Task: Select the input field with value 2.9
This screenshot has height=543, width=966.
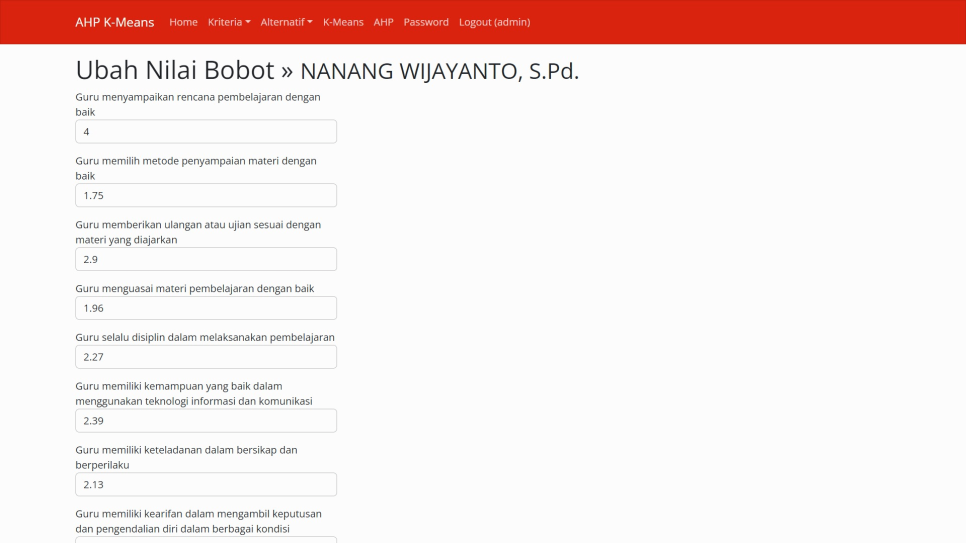Action: coord(206,259)
